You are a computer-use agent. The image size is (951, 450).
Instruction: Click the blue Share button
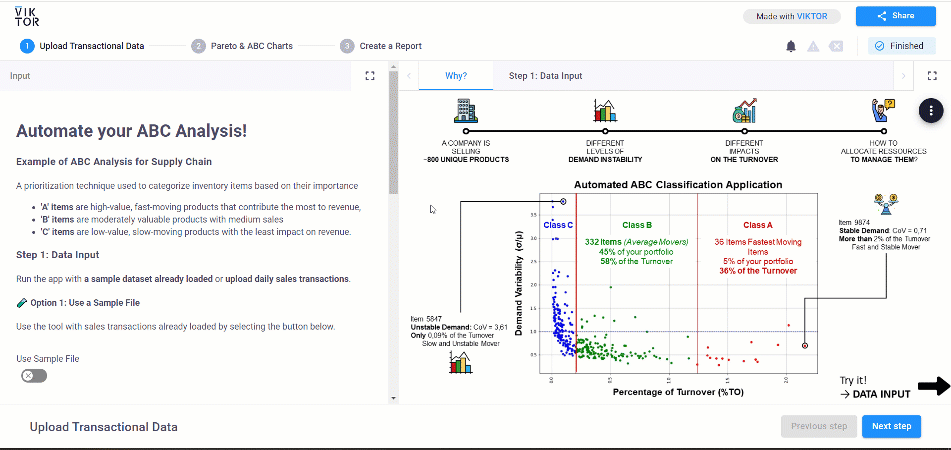pos(896,16)
